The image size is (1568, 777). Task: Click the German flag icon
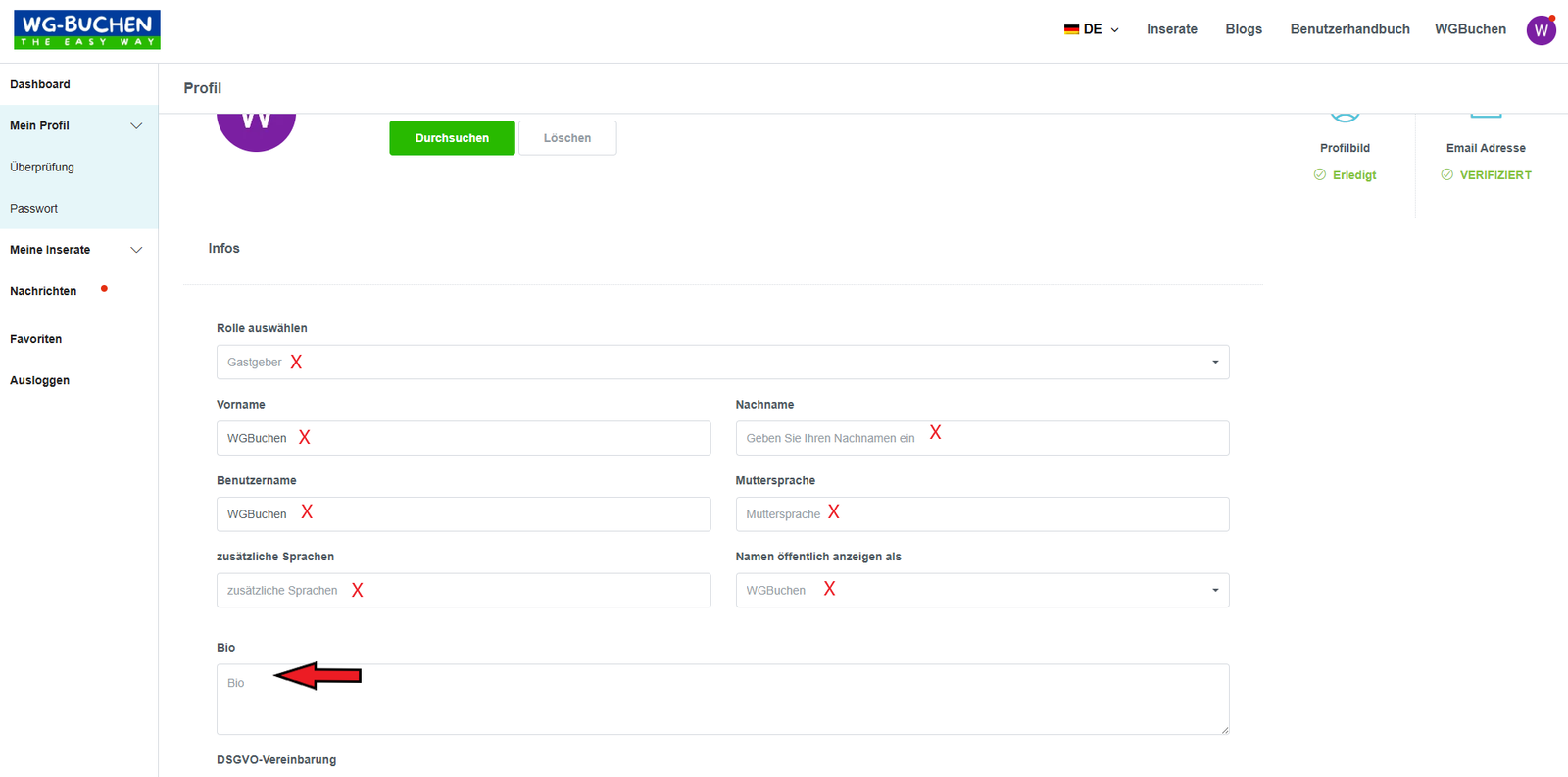tap(1071, 29)
